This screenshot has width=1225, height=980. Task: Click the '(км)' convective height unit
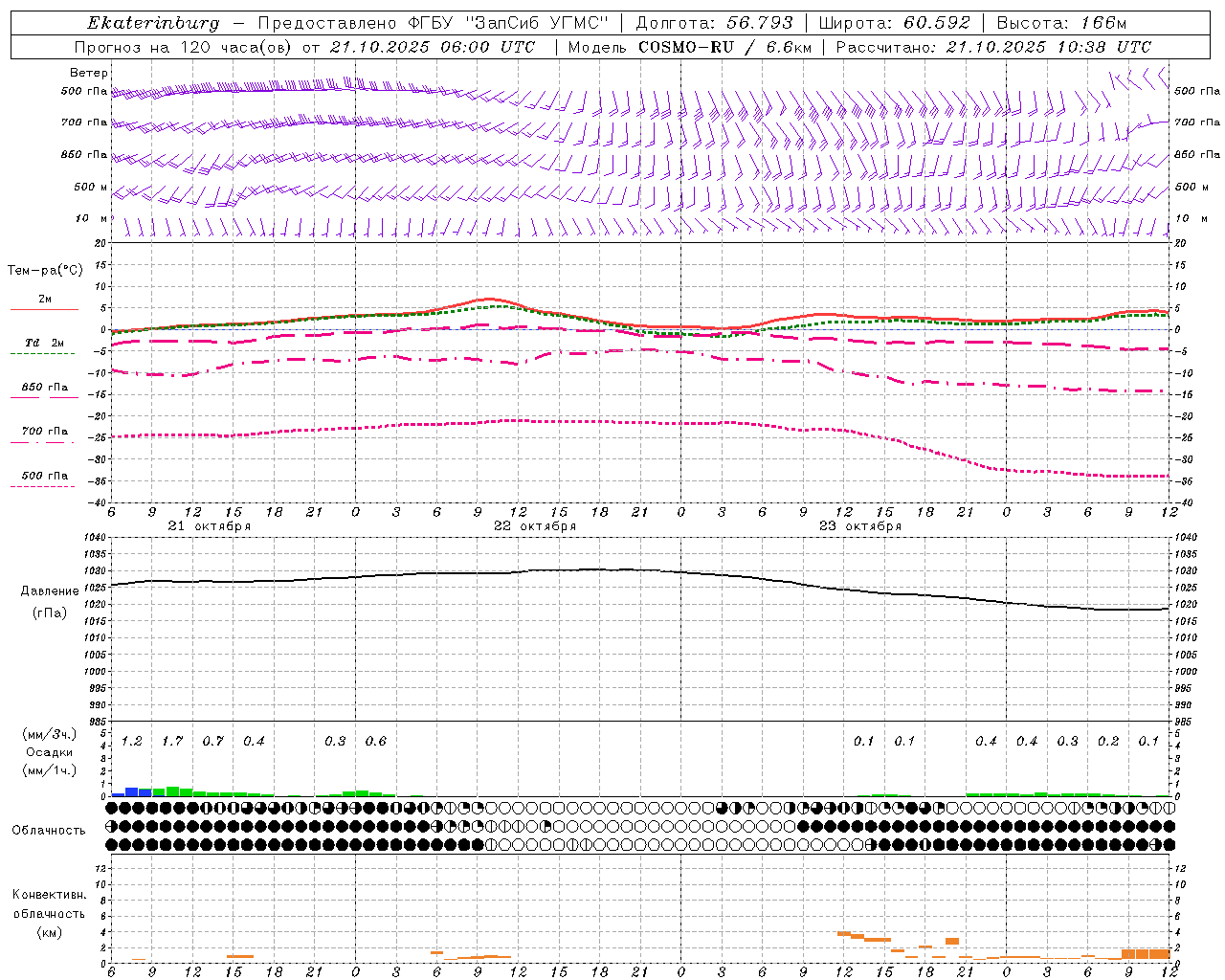pyautogui.click(x=50, y=932)
